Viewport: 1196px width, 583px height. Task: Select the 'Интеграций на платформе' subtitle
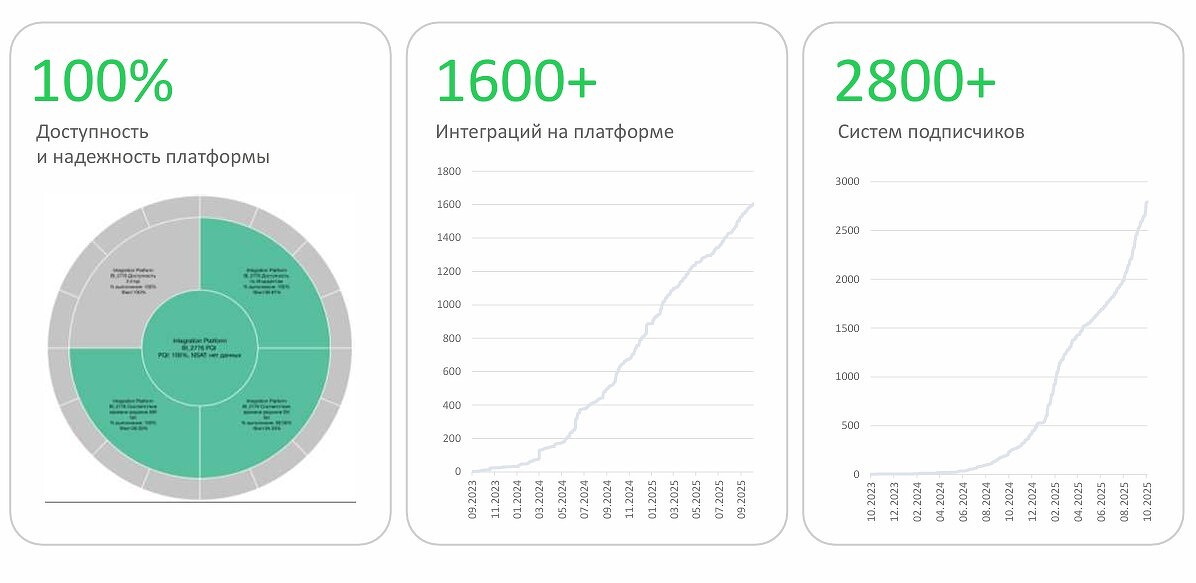click(x=554, y=132)
